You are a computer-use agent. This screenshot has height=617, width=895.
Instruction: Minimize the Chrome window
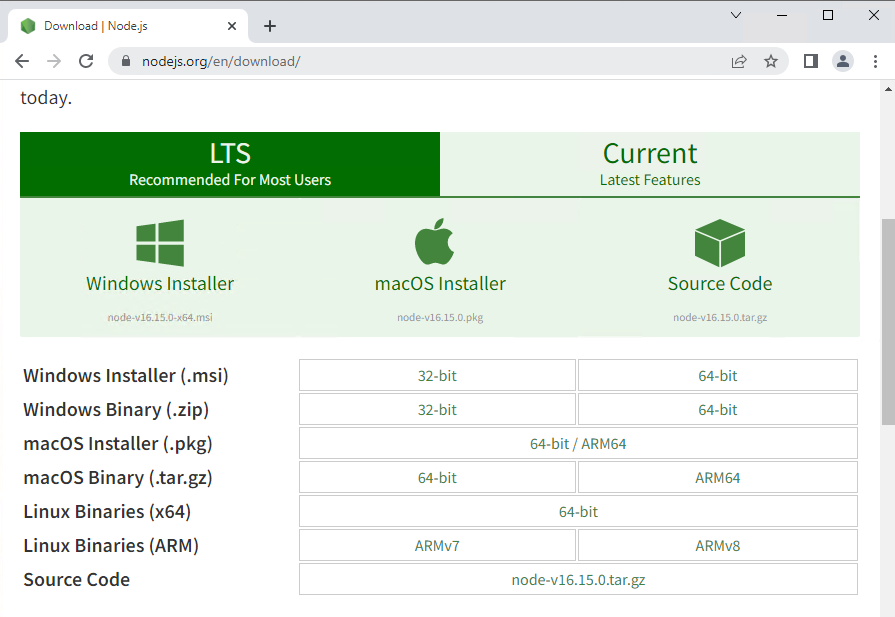click(x=782, y=15)
